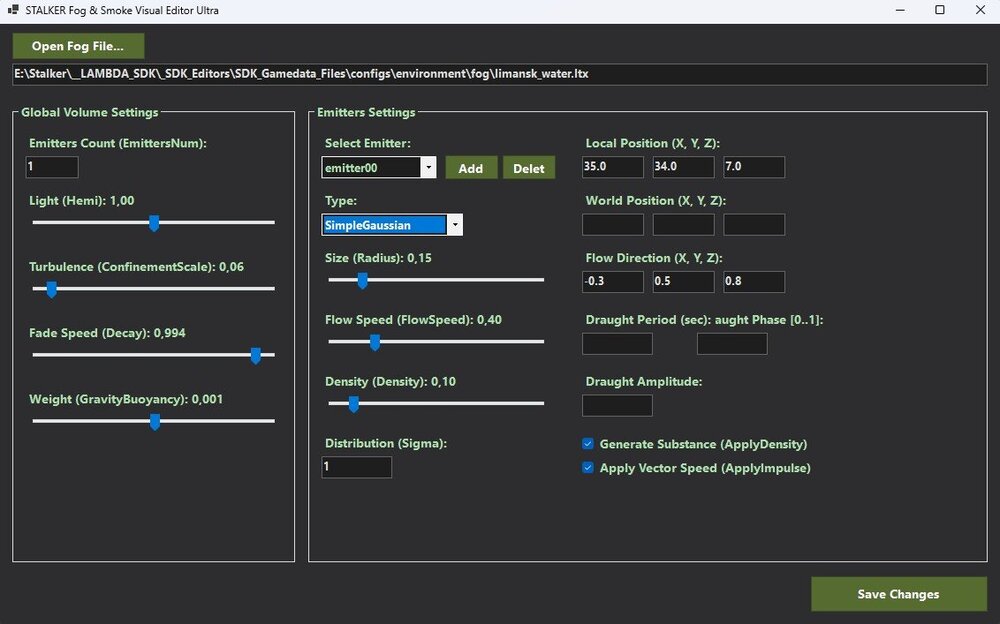This screenshot has height=624, width=1000.
Task: Click the Global Volume Settings group title
Action: click(90, 112)
